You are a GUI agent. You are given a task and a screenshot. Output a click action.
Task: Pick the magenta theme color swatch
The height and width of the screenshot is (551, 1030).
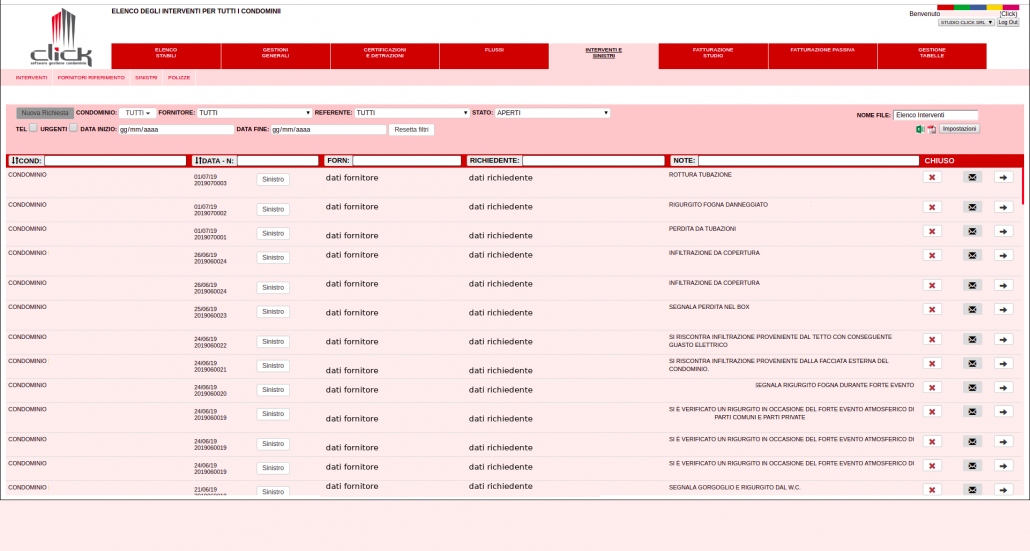(x=1011, y=7)
